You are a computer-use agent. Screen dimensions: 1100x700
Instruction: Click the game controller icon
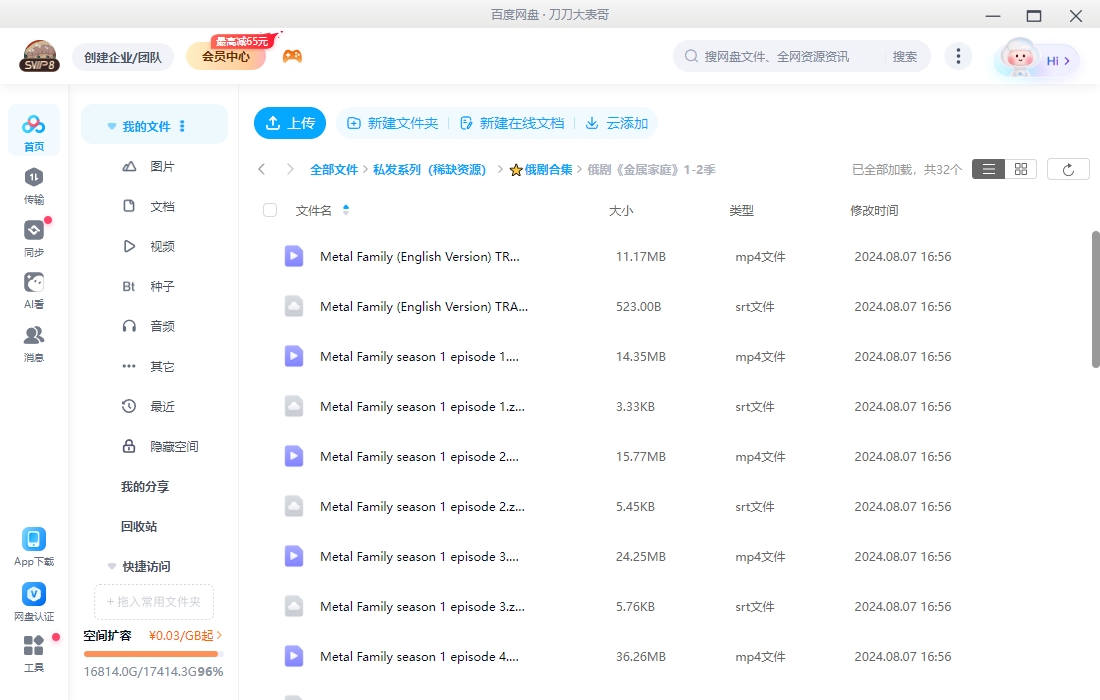tap(293, 56)
